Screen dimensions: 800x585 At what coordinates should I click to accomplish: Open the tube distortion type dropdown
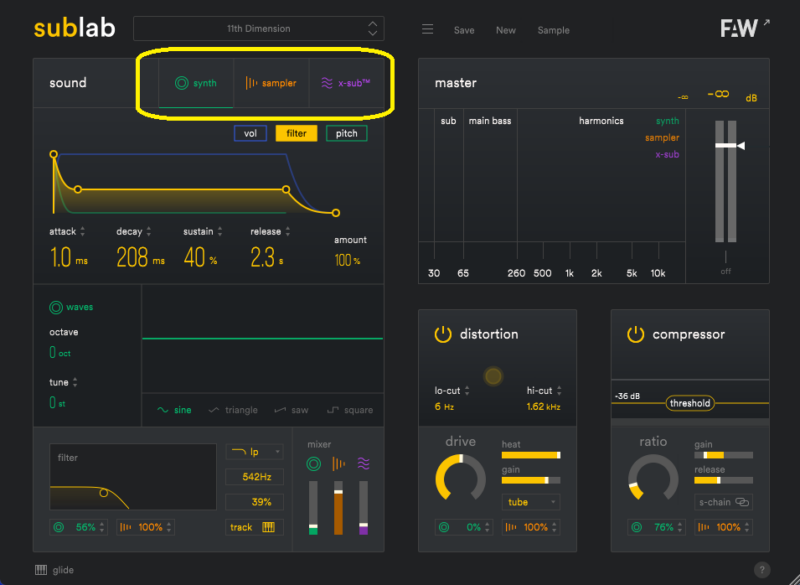point(531,502)
